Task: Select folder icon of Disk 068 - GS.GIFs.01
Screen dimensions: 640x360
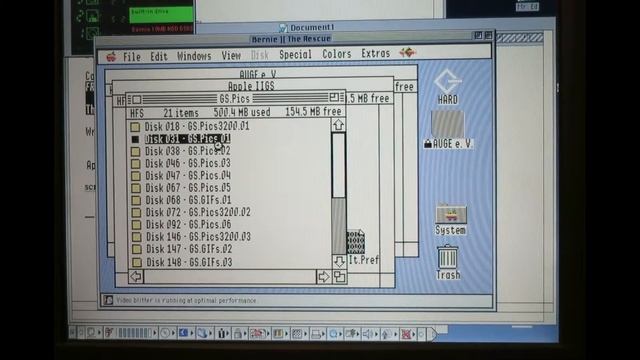Action: point(136,200)
